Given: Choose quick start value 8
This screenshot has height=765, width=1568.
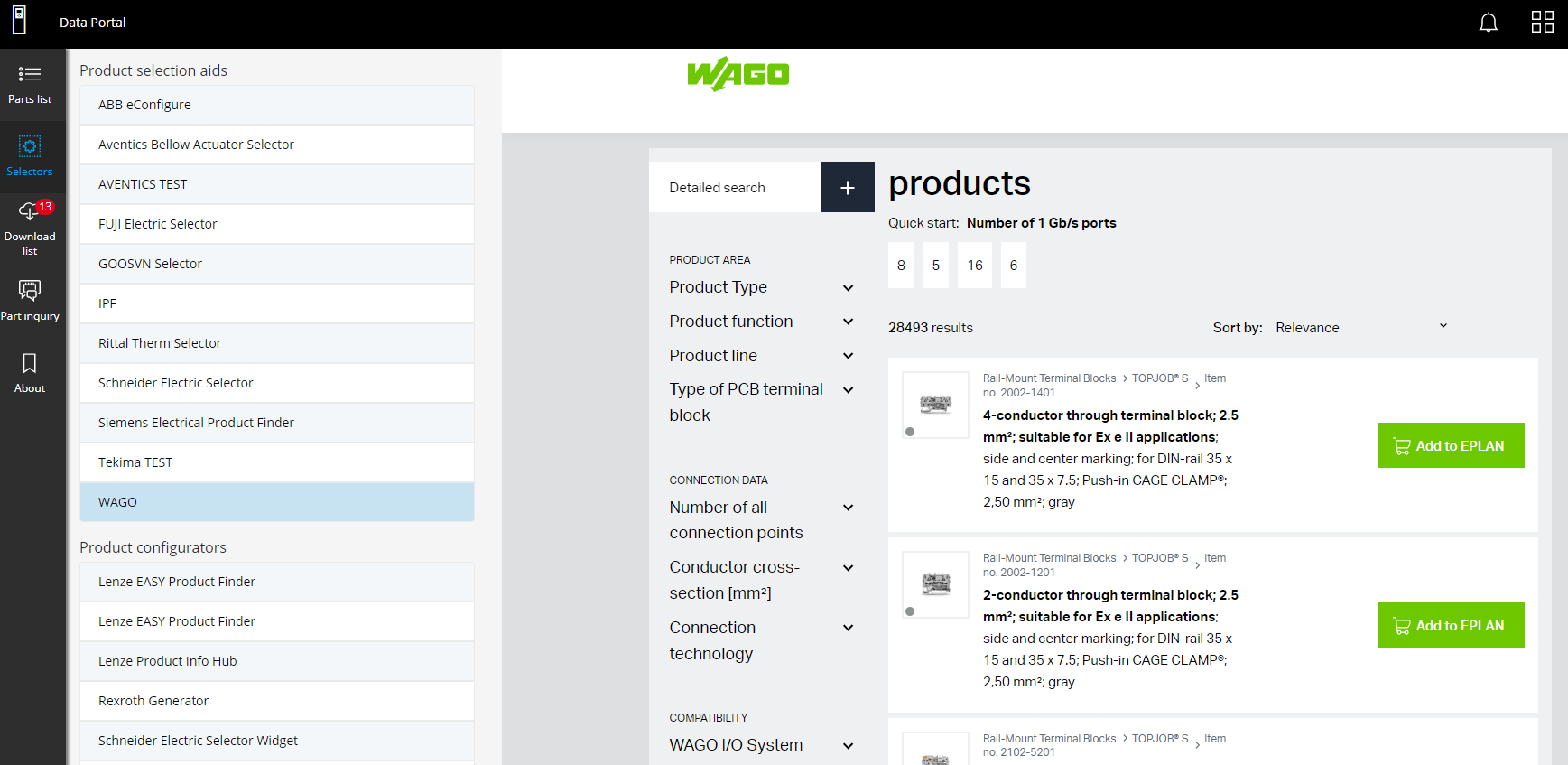Looking at the screenshot, I should click(901, 266).
